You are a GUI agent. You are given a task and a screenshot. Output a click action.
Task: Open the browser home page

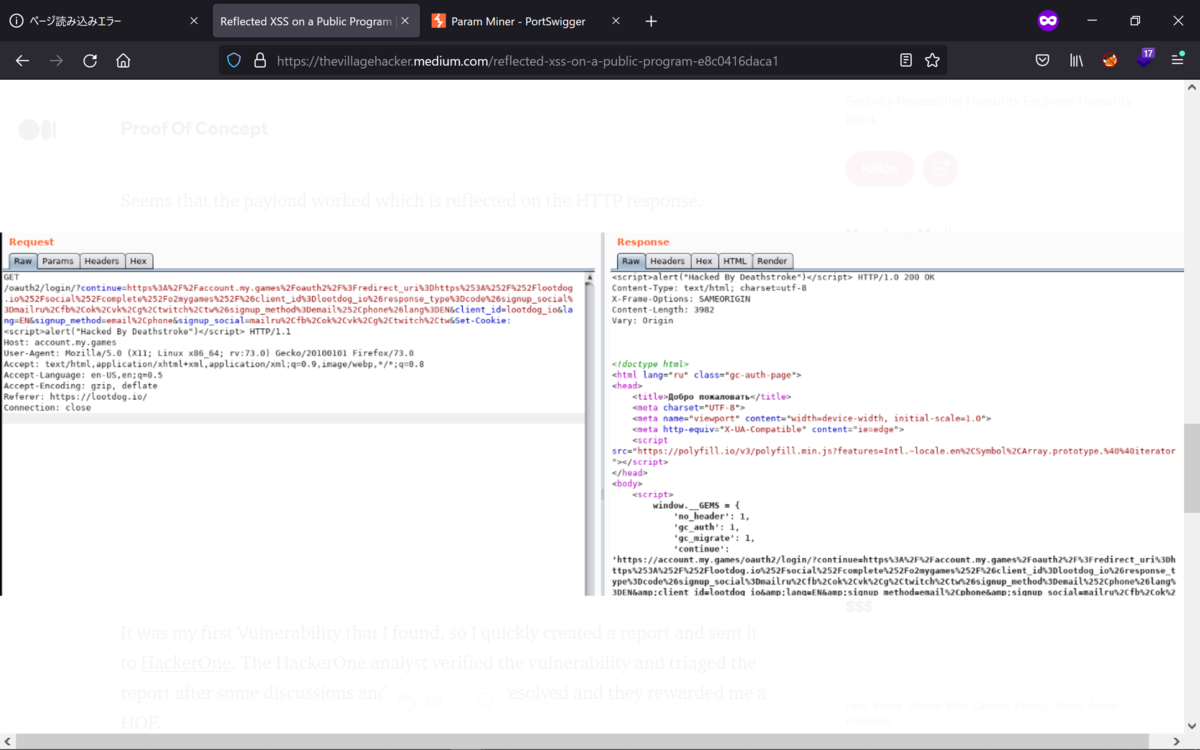coord(123,61)
